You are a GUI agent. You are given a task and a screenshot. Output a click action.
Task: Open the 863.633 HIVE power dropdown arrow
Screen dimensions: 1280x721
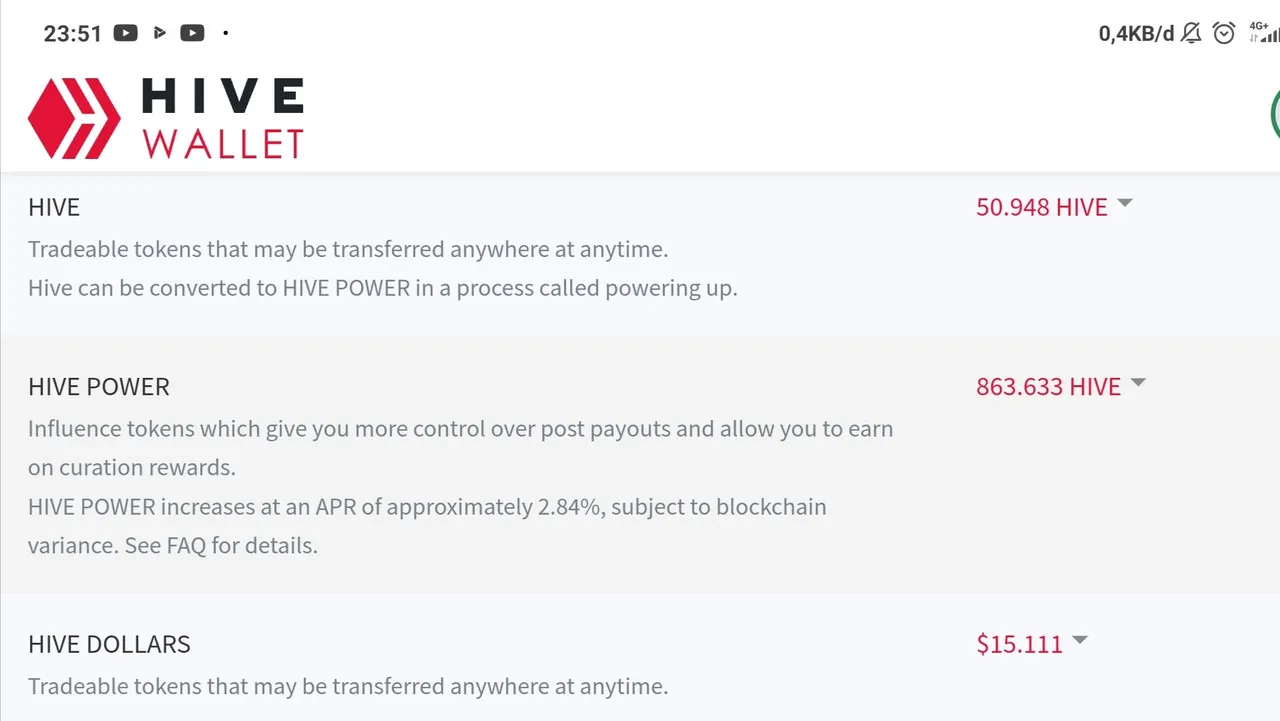click(1138, 383)
